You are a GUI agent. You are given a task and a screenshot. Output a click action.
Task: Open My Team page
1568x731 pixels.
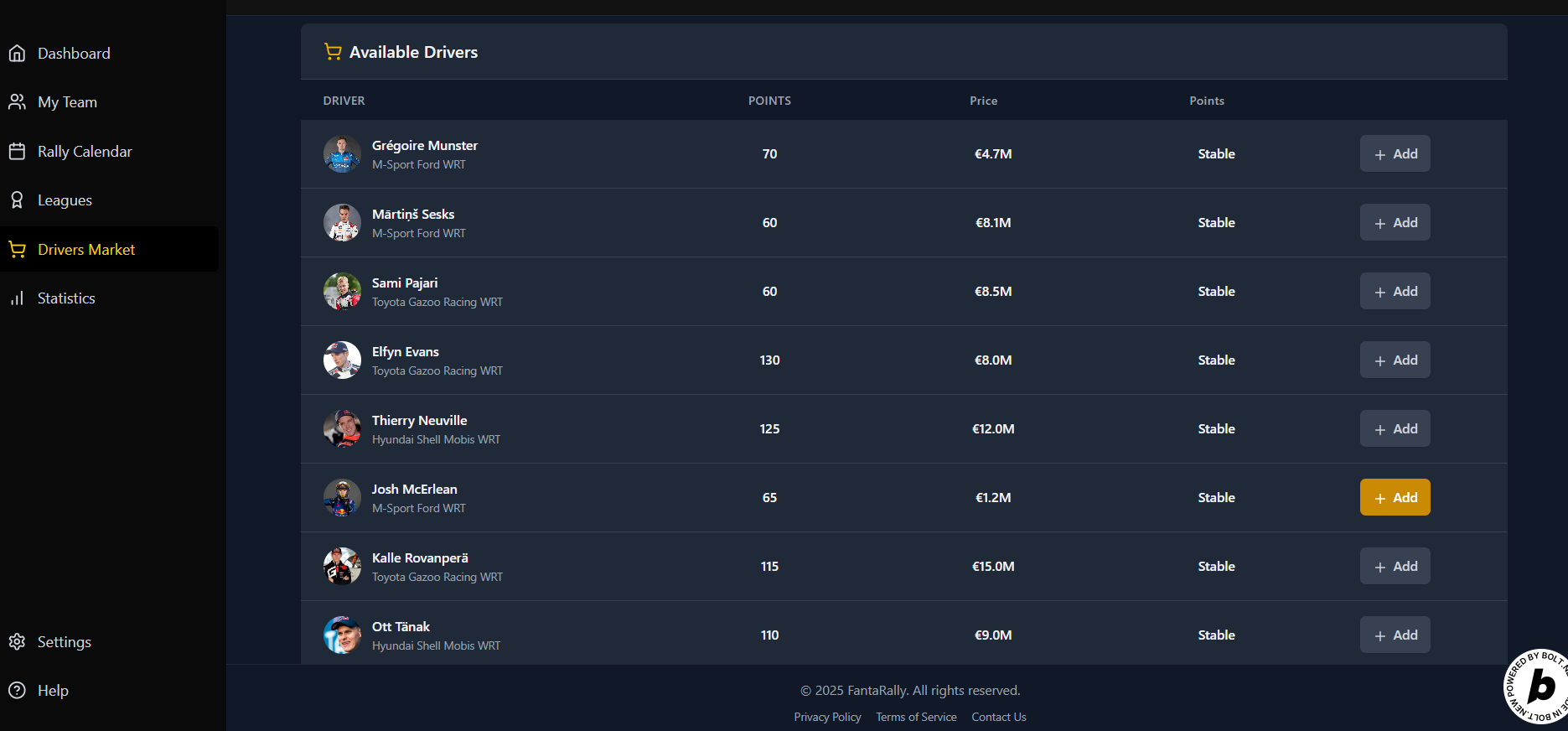tap(109, 102)
